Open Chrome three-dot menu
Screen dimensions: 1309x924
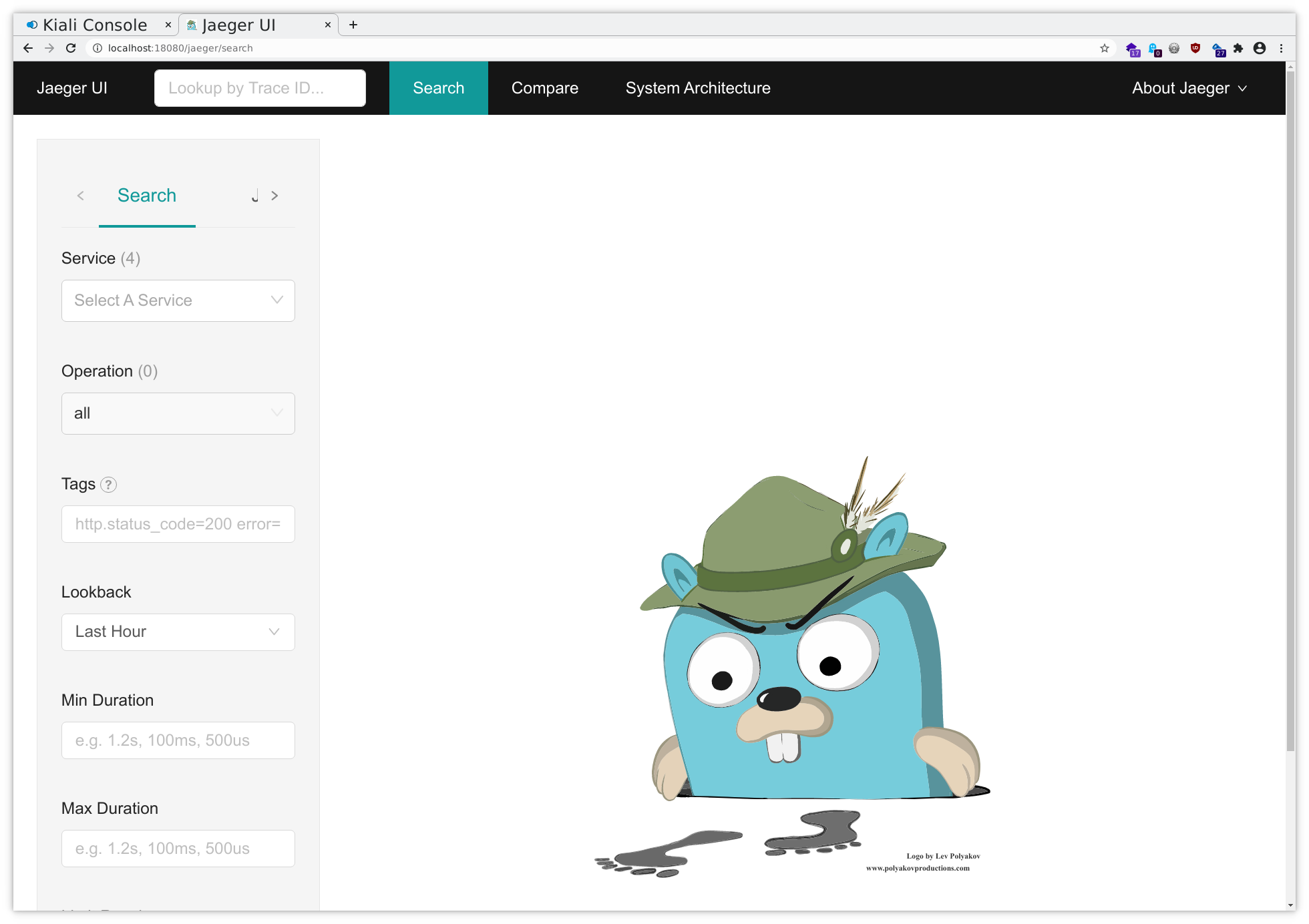coord(1281,48)
